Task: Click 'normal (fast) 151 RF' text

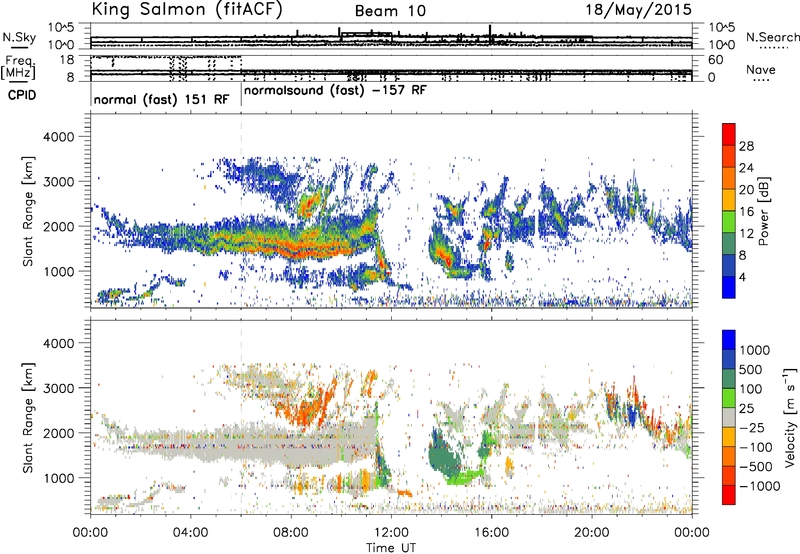Action: (161, 99)
